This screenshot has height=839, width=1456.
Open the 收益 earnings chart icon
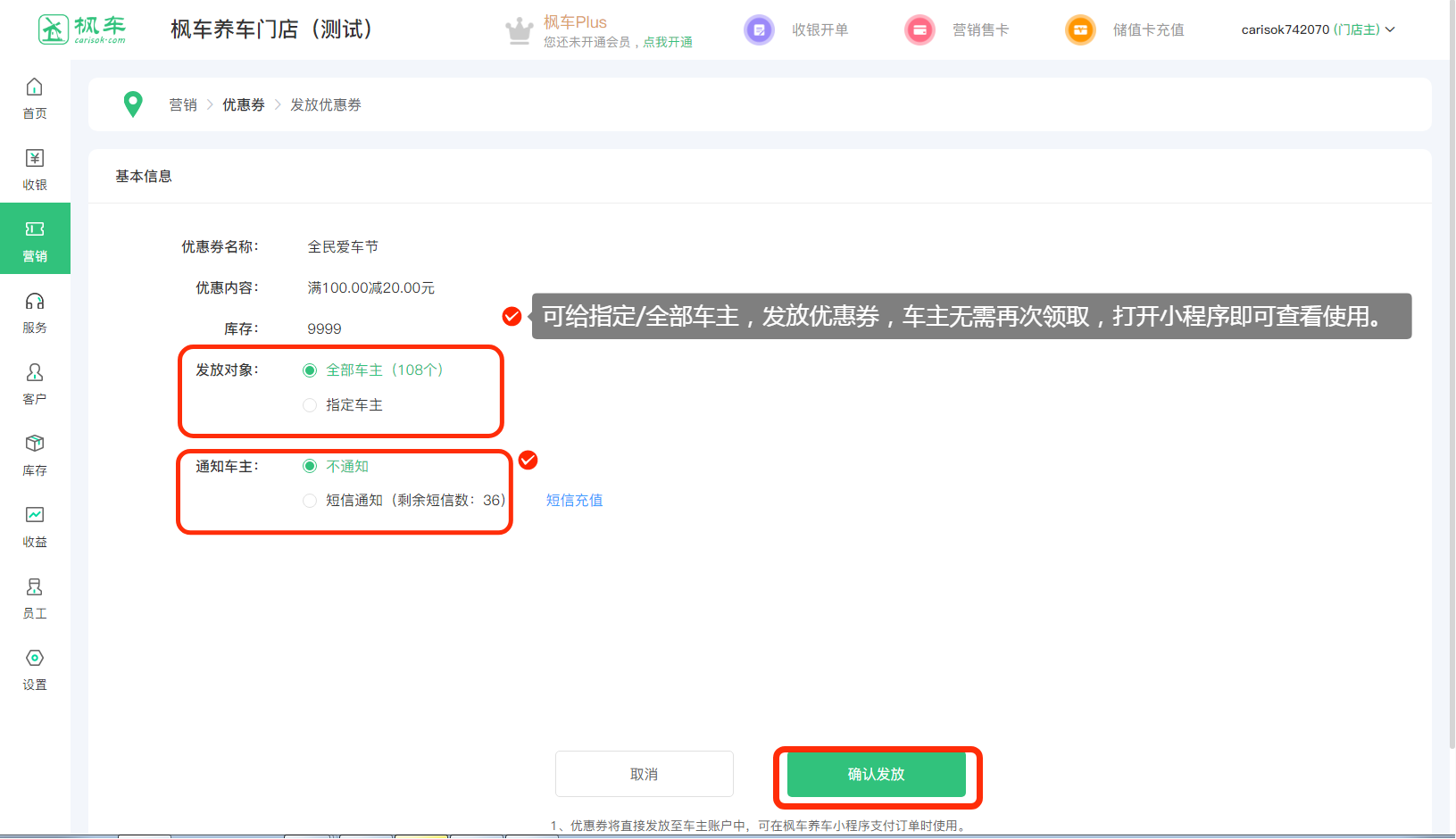35,516
